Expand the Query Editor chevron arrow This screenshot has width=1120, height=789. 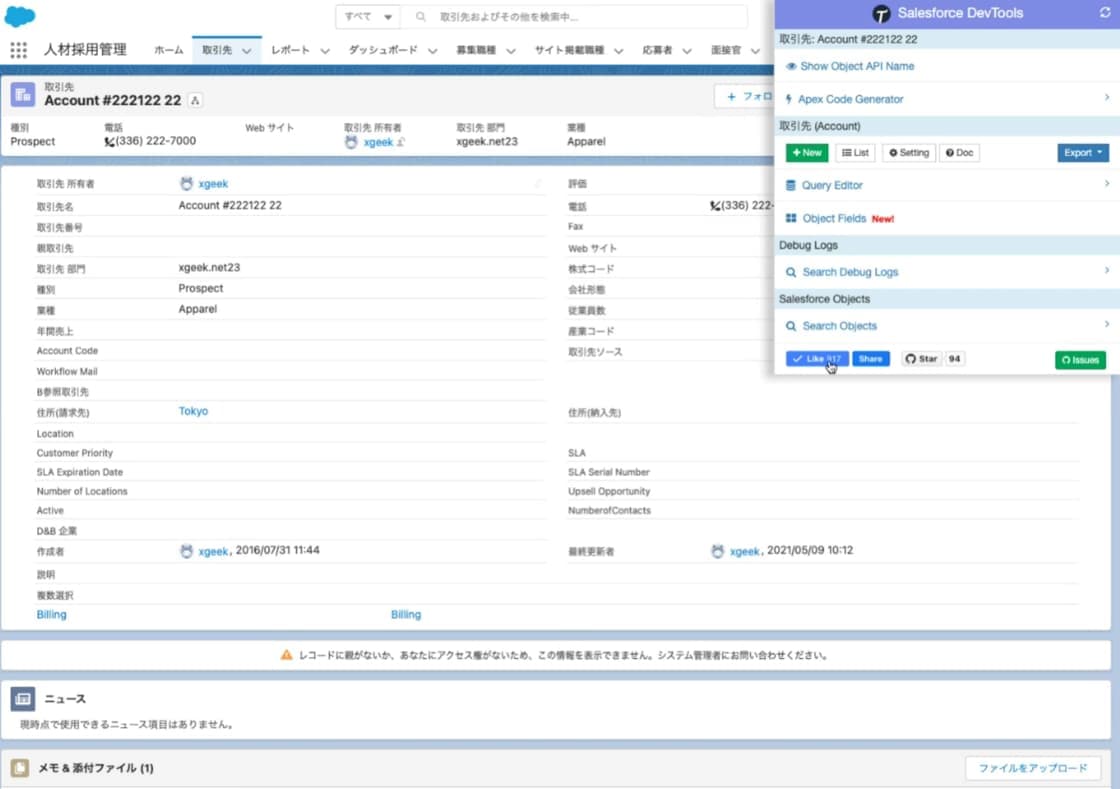(1106, 184)
